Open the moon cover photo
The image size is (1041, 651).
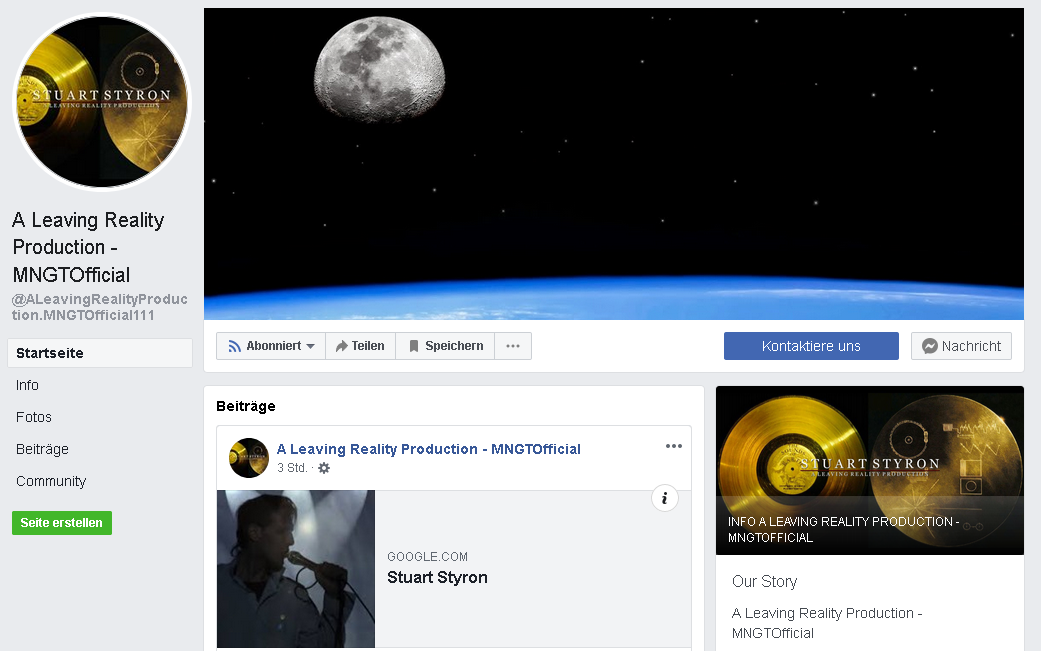click(x=613, y=164)
